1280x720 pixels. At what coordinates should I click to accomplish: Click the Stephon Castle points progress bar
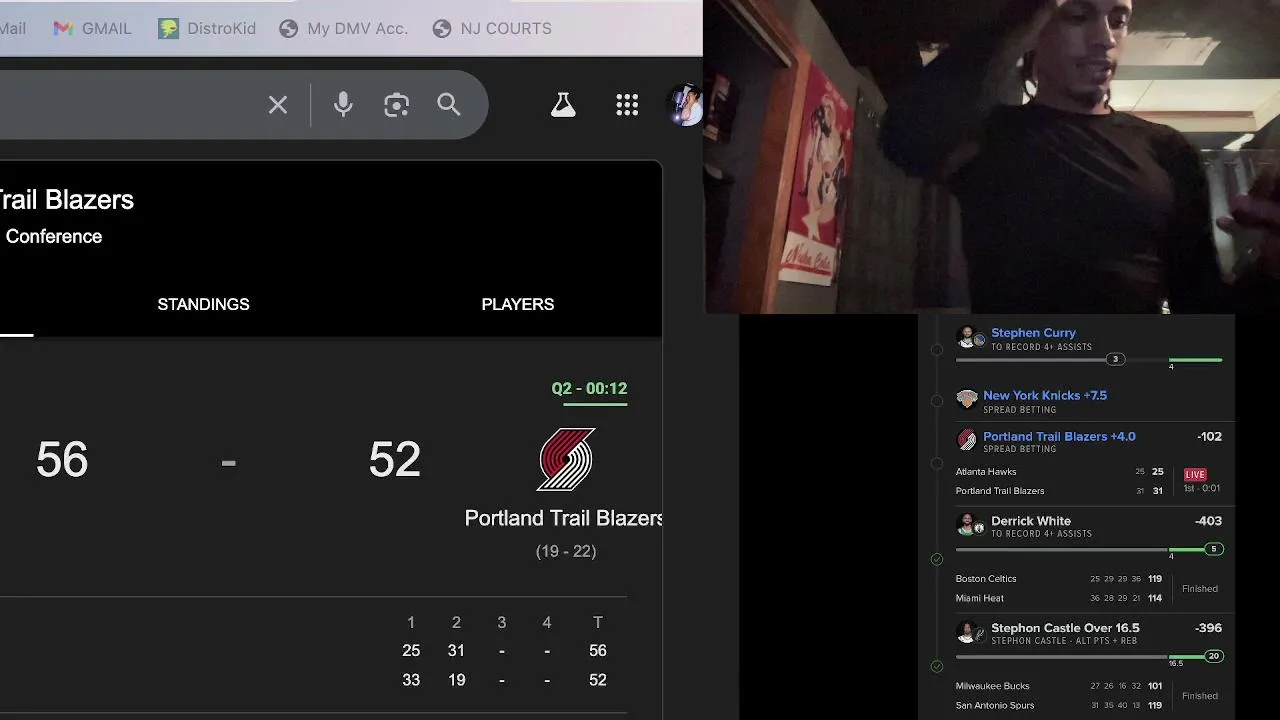pos(1089,657)
